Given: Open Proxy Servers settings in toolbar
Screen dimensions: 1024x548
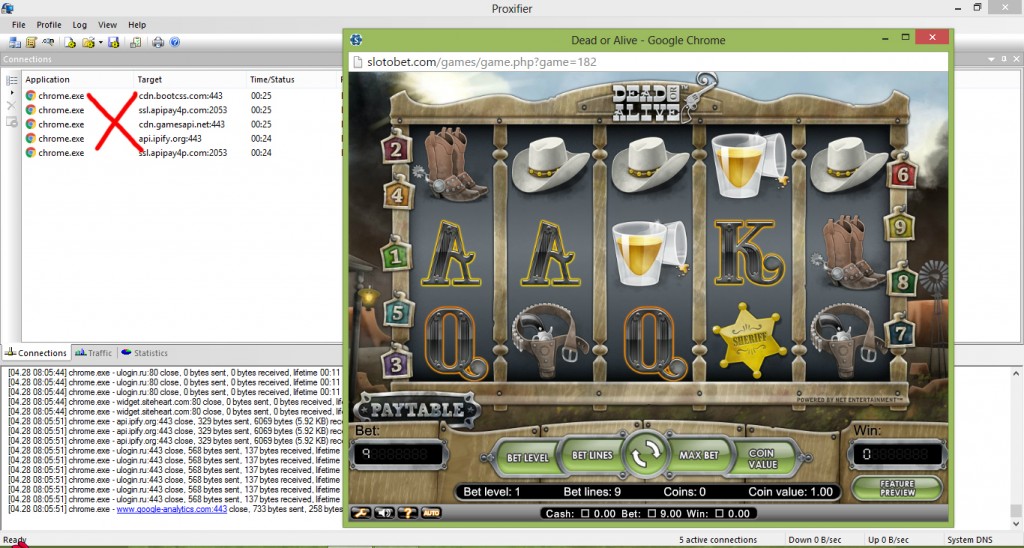Looking at the screenshot, I should [x=14, y=42].
